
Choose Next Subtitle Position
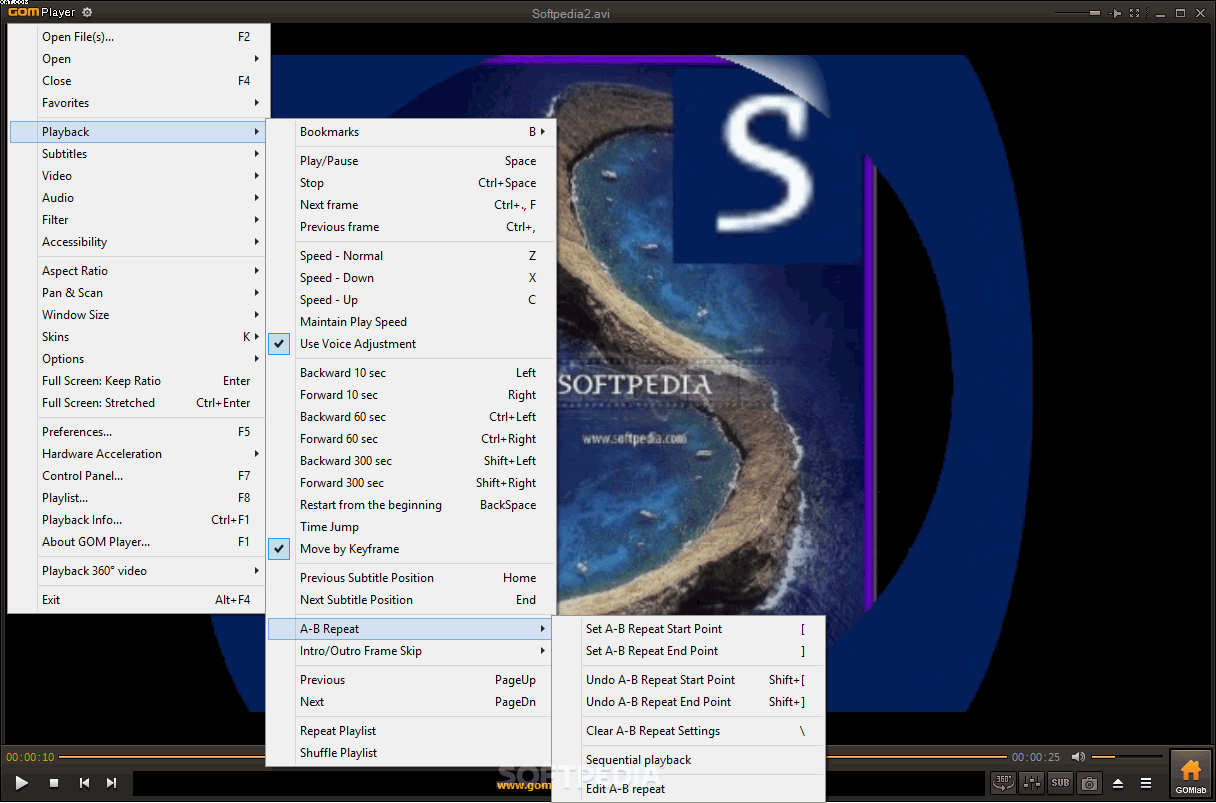point(410,600)
